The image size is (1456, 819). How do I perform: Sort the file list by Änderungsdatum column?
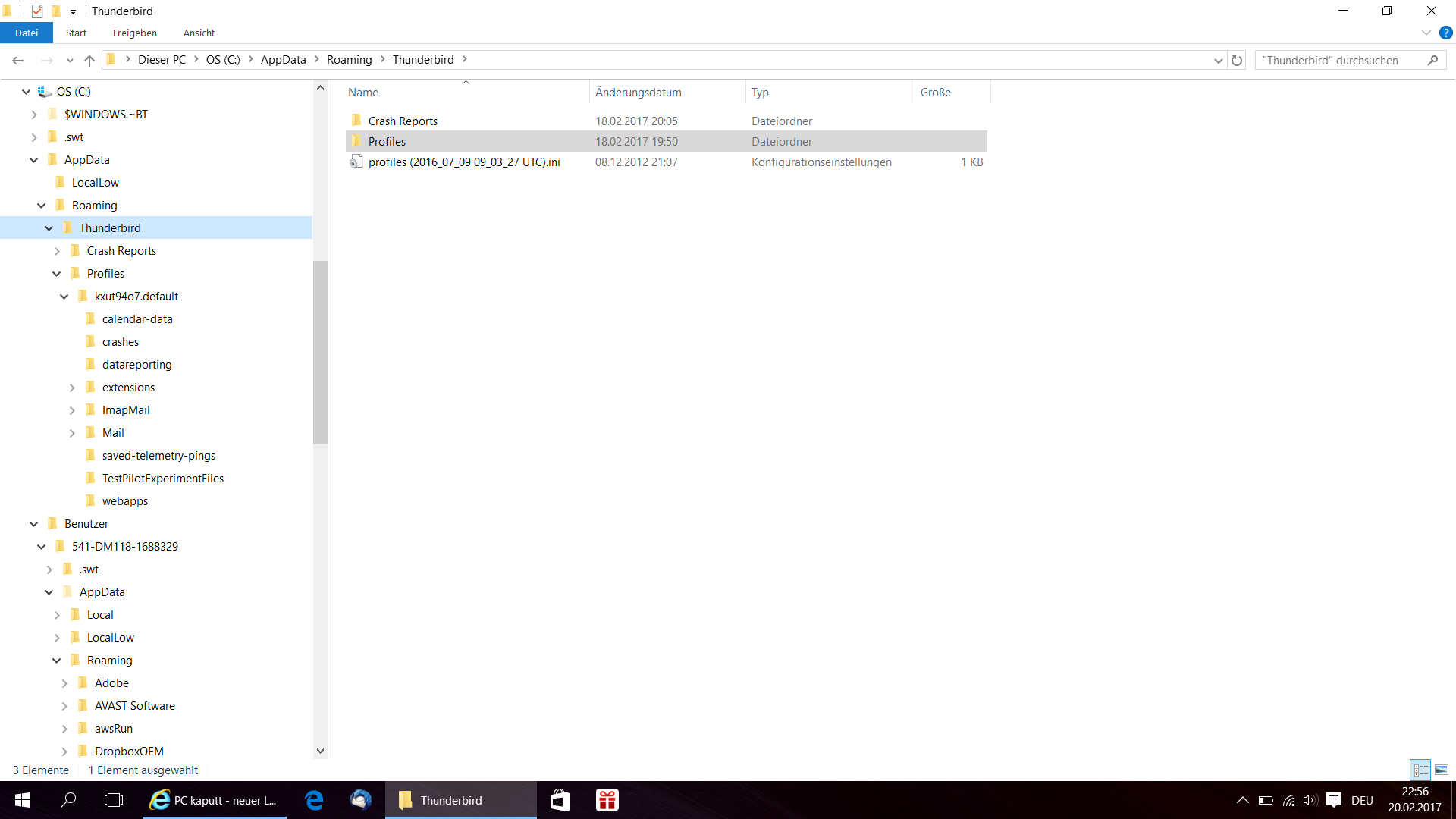pos(638,93)
